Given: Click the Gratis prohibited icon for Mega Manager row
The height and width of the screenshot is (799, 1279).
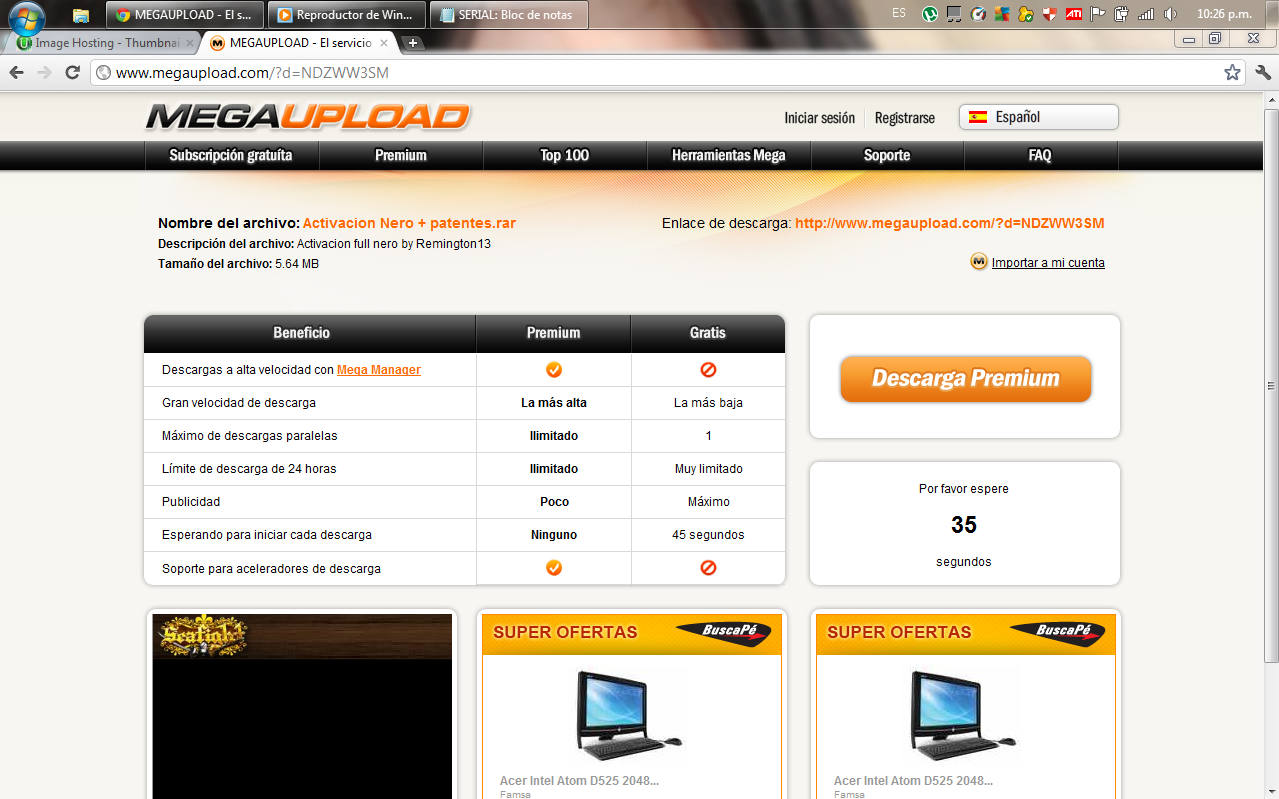Looking at the screenshot, I should point(708,370).
